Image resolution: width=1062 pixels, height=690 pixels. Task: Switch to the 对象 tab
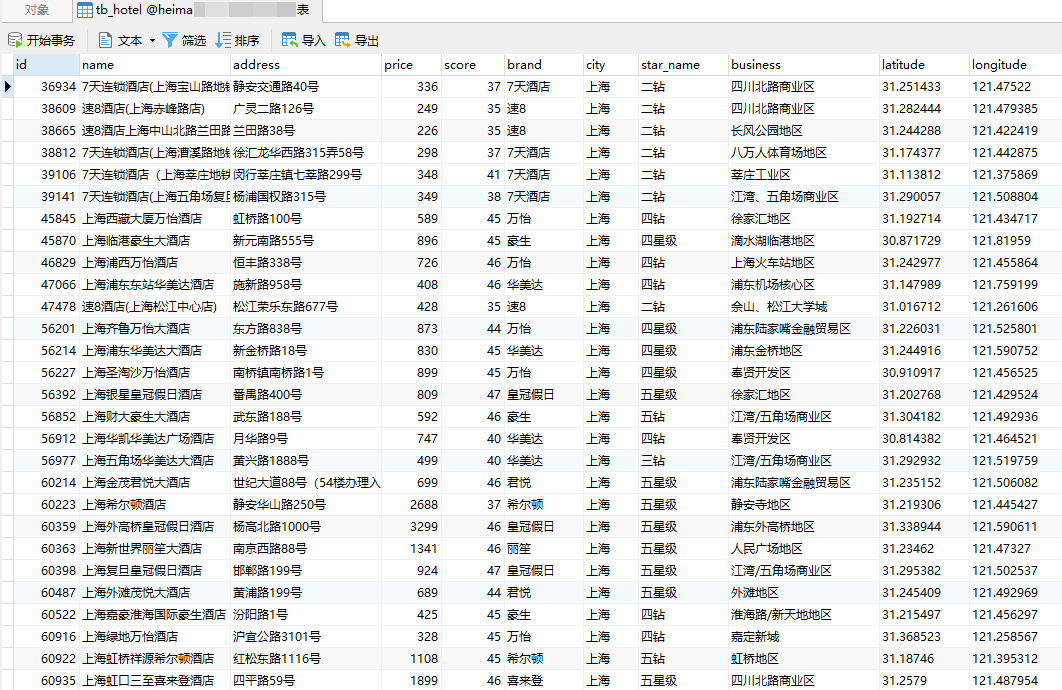pos(37,10)
